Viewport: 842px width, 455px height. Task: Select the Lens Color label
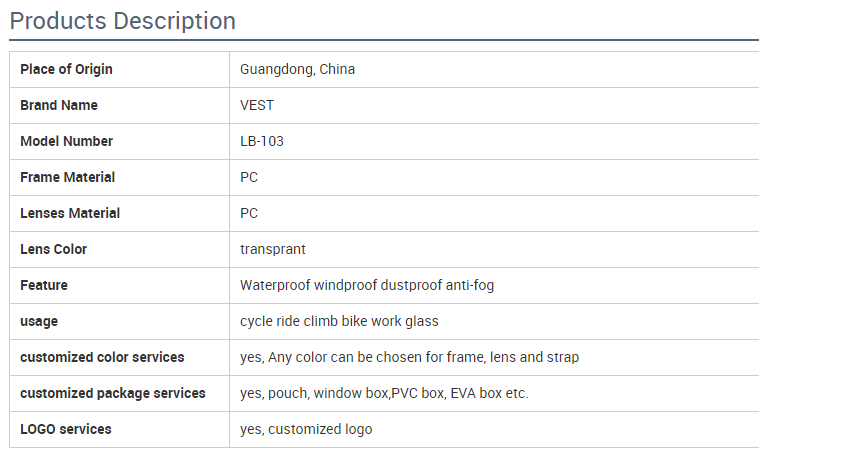[54, 249]
